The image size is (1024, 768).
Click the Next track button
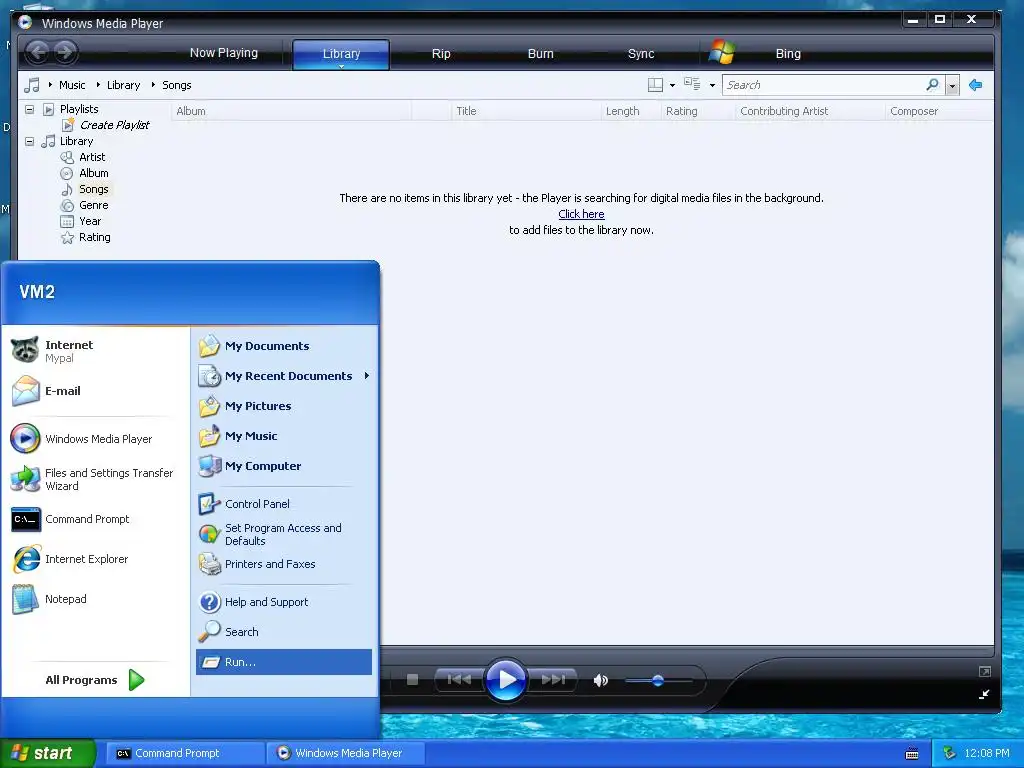pyautogui.click(x=553, y=680)
